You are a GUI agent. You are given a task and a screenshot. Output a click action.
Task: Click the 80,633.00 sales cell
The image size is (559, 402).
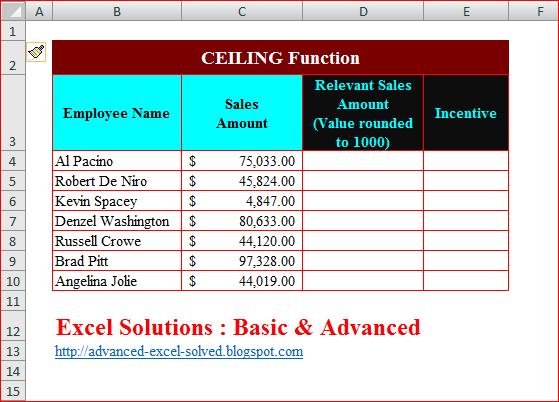242,221
